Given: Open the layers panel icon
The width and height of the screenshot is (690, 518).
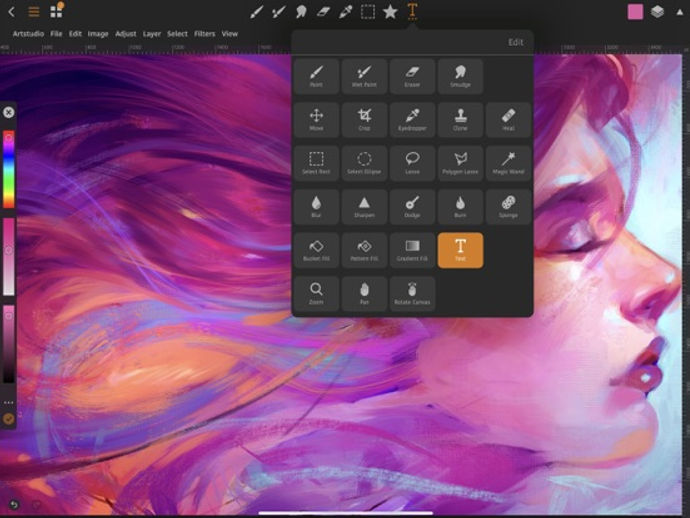Looking at the screenshot, I should click(657, 12).
